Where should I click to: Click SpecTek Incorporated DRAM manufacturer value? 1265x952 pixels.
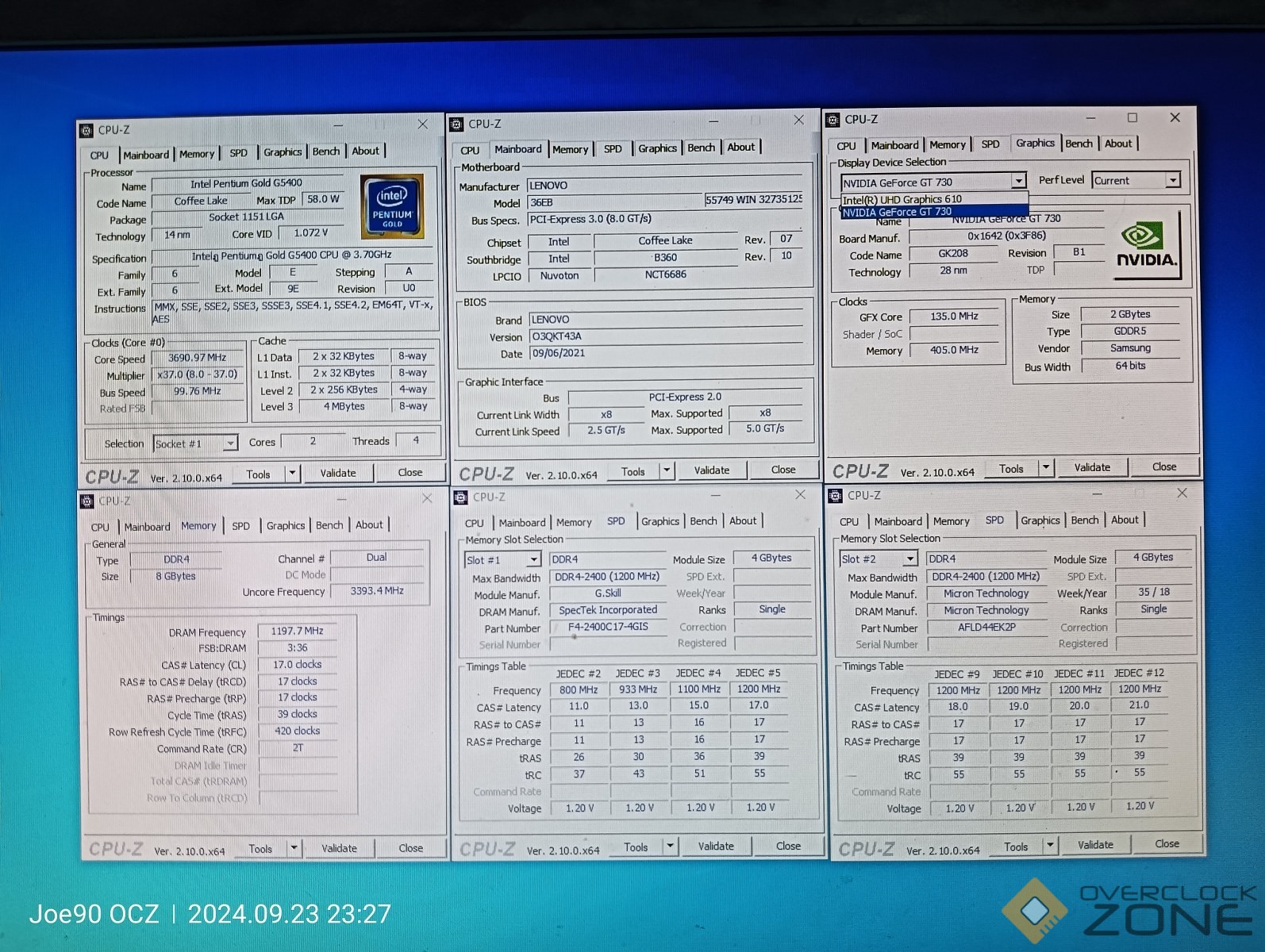[x=608, y=610]
